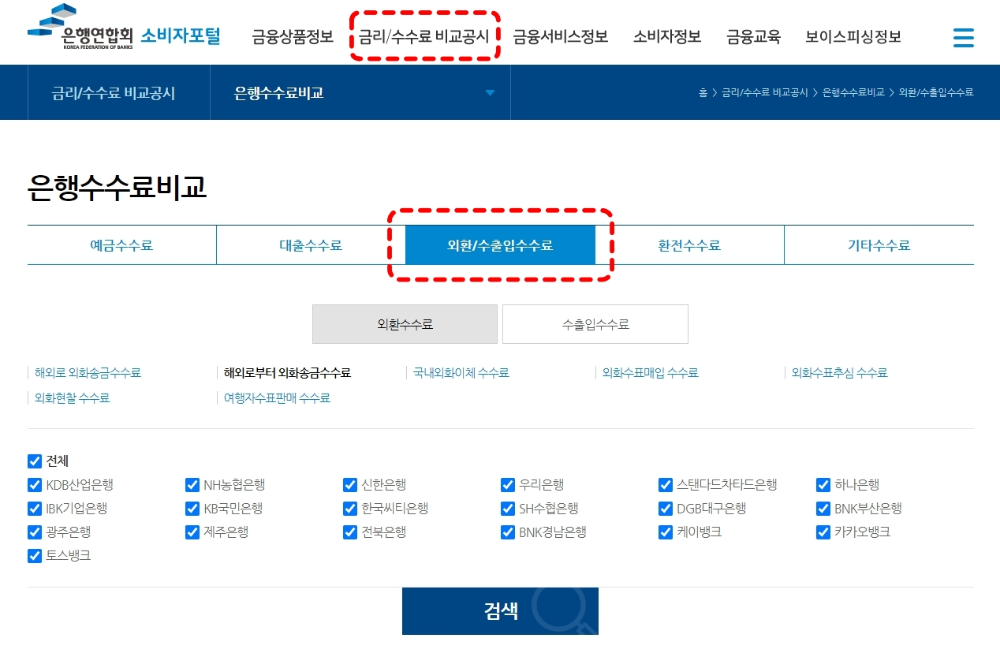
Task: Click the 은행연합회 소비자포털 logo
Action: (124, 28)
